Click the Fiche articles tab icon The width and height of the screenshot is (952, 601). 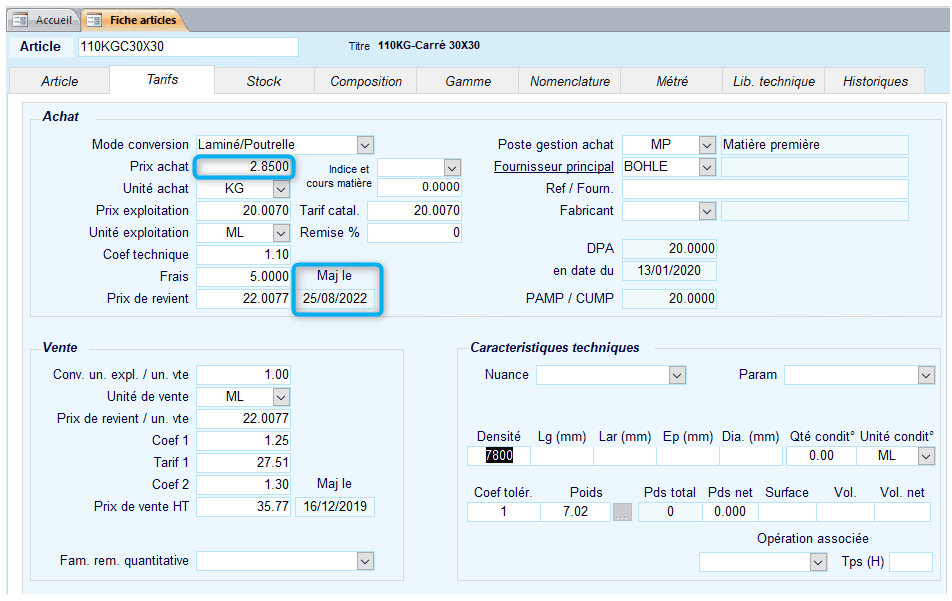click(x=94, y=20)
